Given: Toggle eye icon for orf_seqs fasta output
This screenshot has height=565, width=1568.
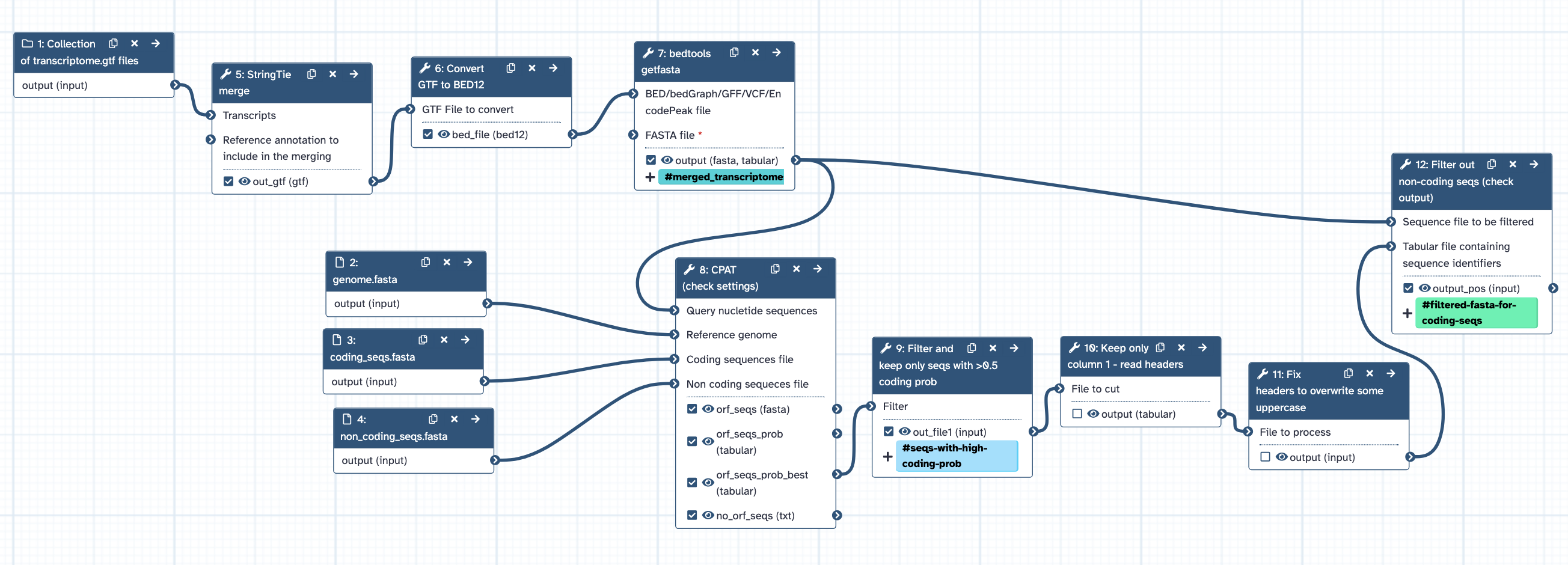Looking at the screenshot, I should coord(707,409).
